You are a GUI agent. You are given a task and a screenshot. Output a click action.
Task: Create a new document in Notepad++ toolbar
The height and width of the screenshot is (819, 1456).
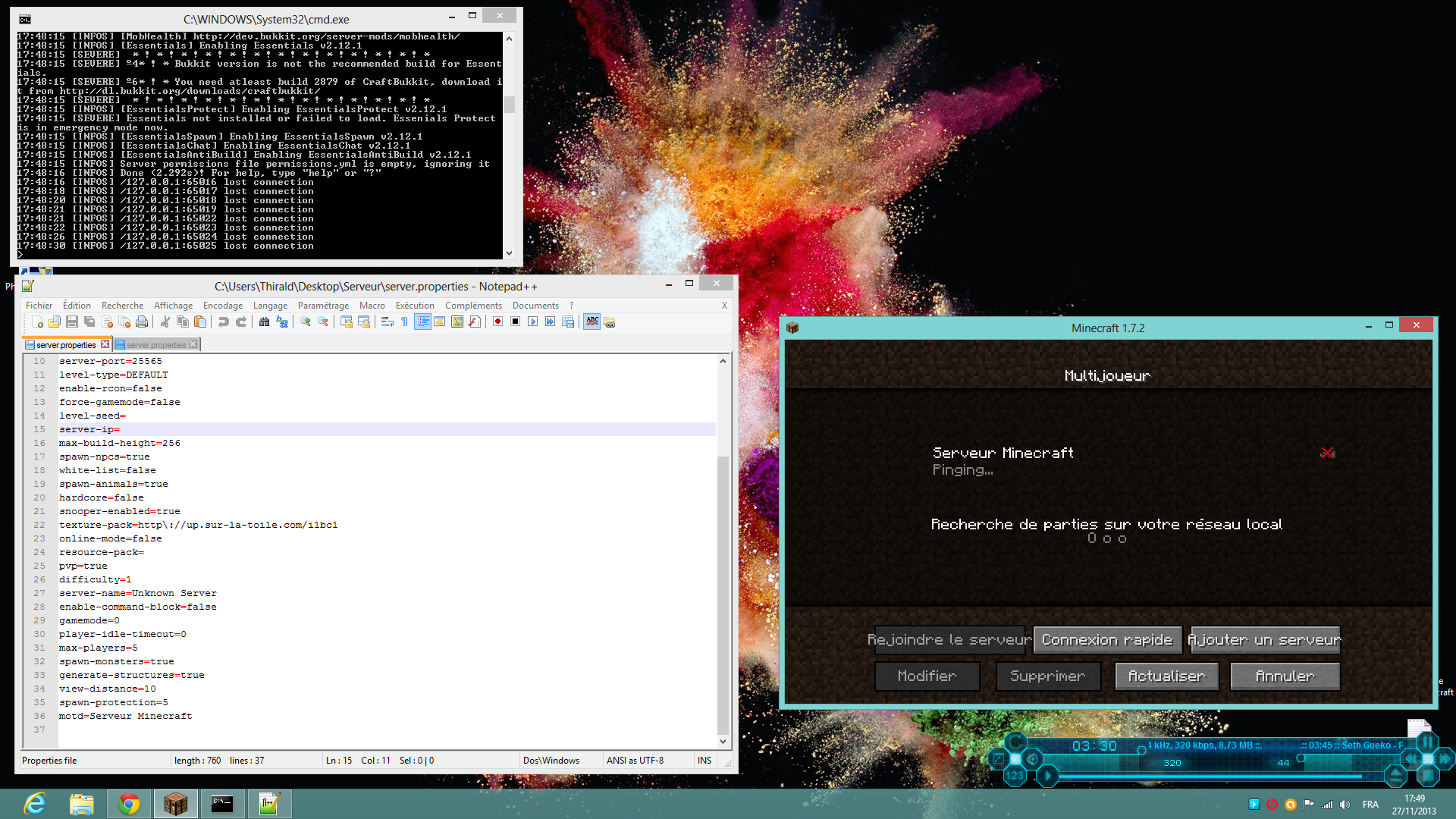[x=37, y=322]
